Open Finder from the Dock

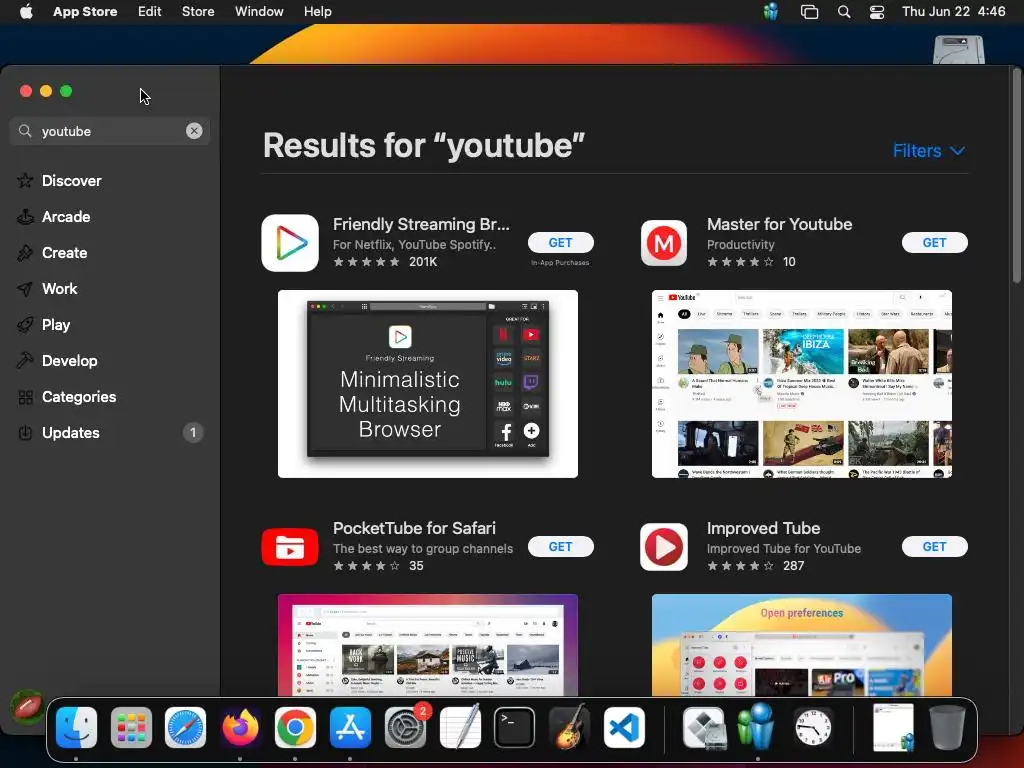(x=76, y=728)
